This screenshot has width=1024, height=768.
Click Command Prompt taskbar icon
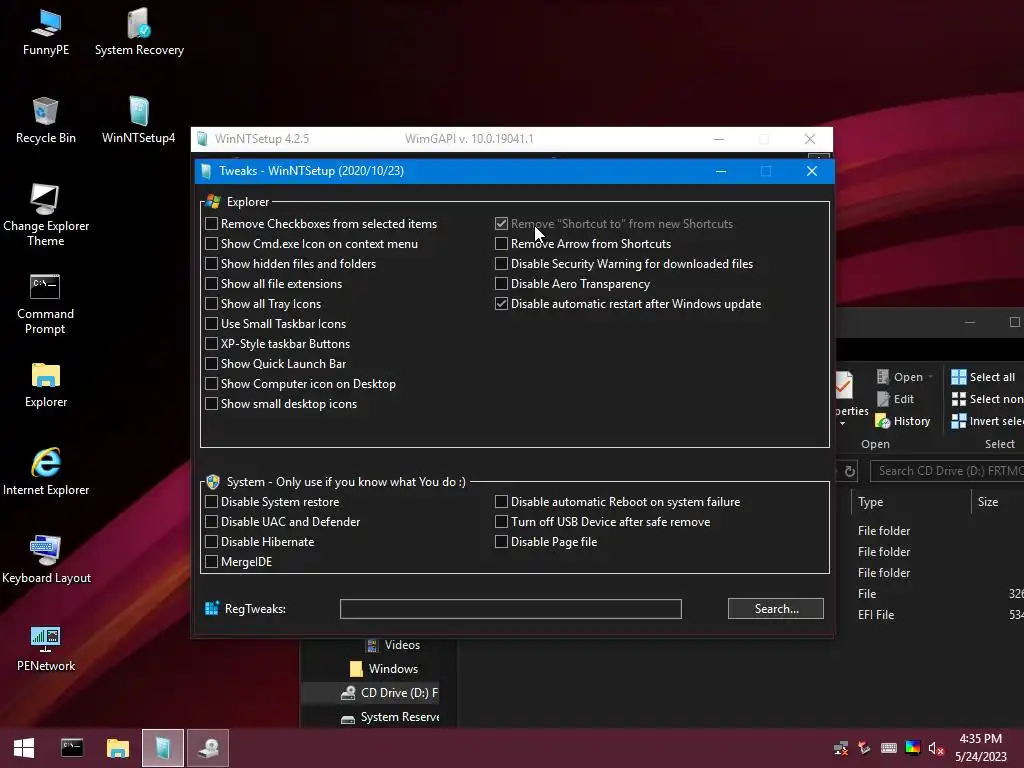coord(72,748)
